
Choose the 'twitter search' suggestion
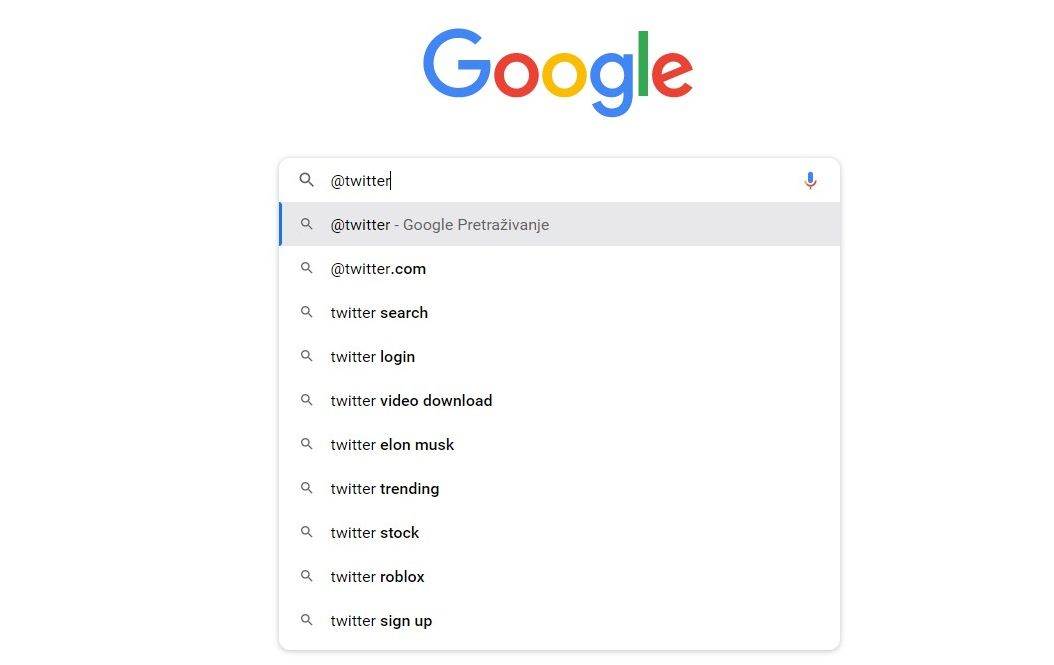[379, 312]
